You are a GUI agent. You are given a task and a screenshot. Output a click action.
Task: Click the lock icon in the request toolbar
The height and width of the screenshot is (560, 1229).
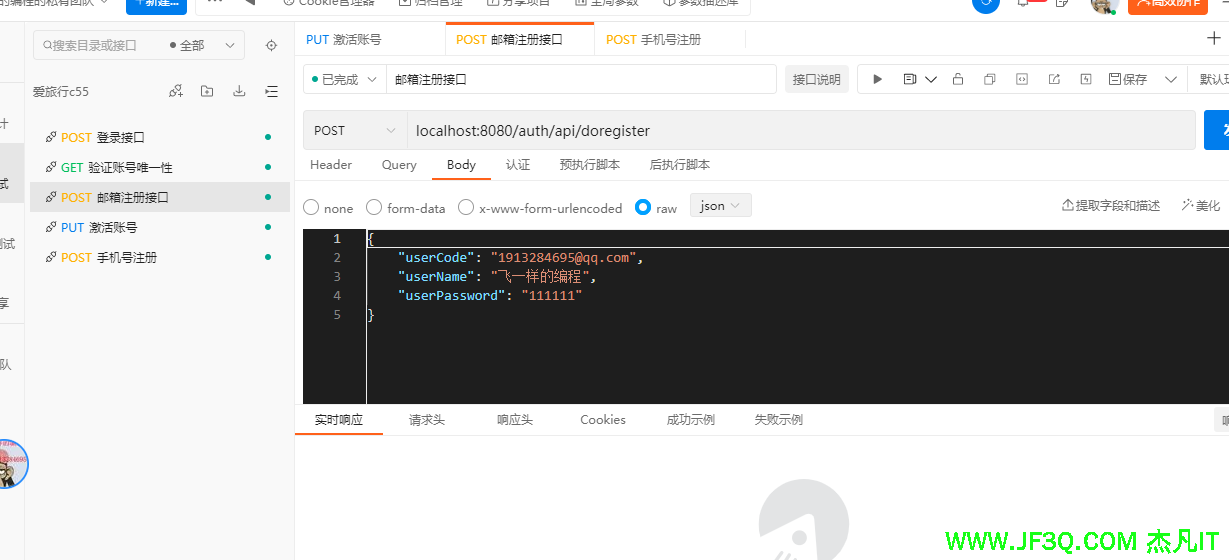957,79
